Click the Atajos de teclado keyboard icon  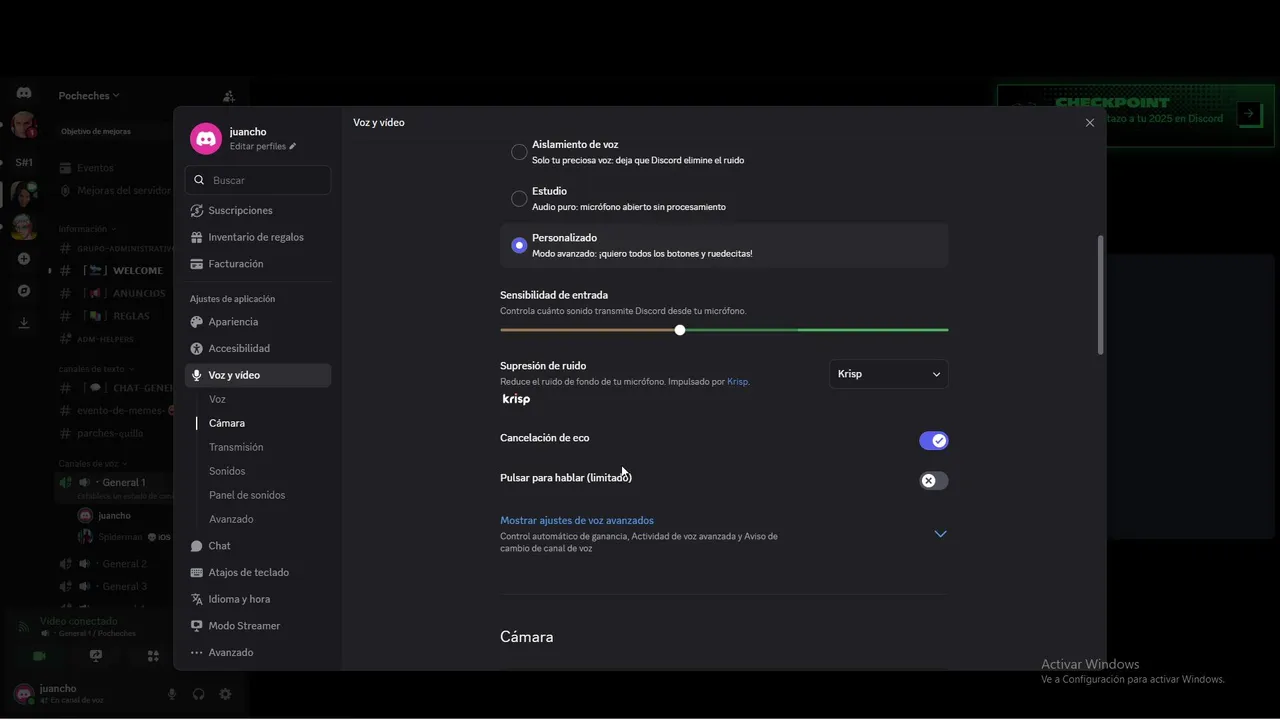point(197,573)
